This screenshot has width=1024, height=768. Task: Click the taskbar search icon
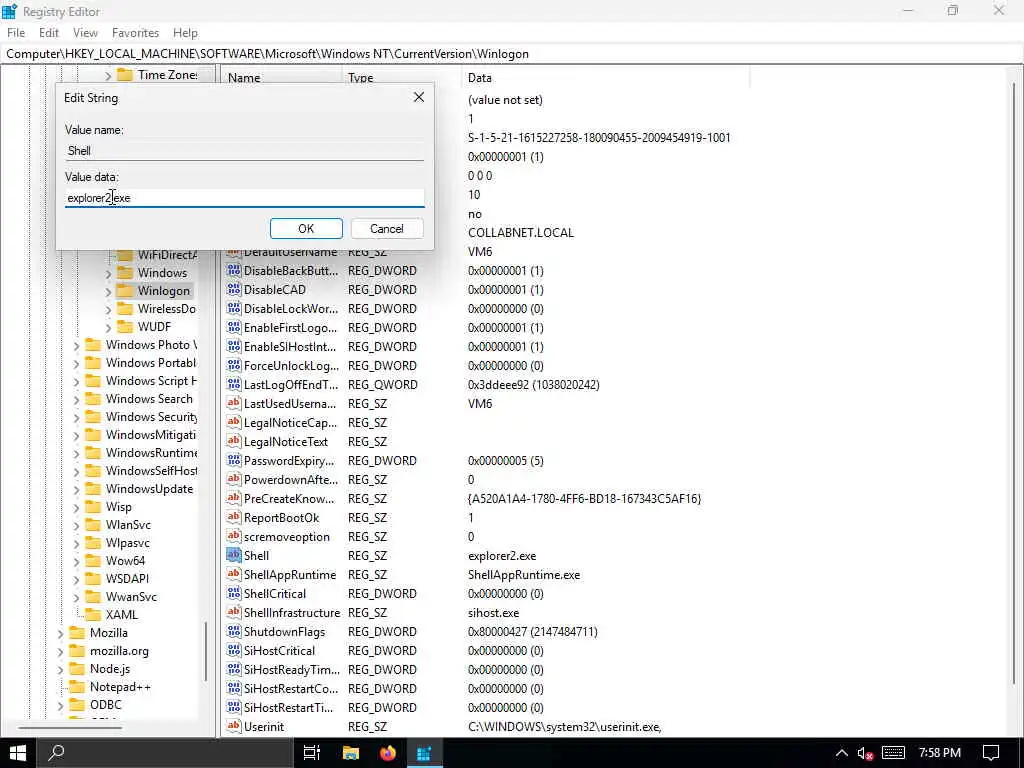pyautogui.click(x=57, y=753)
